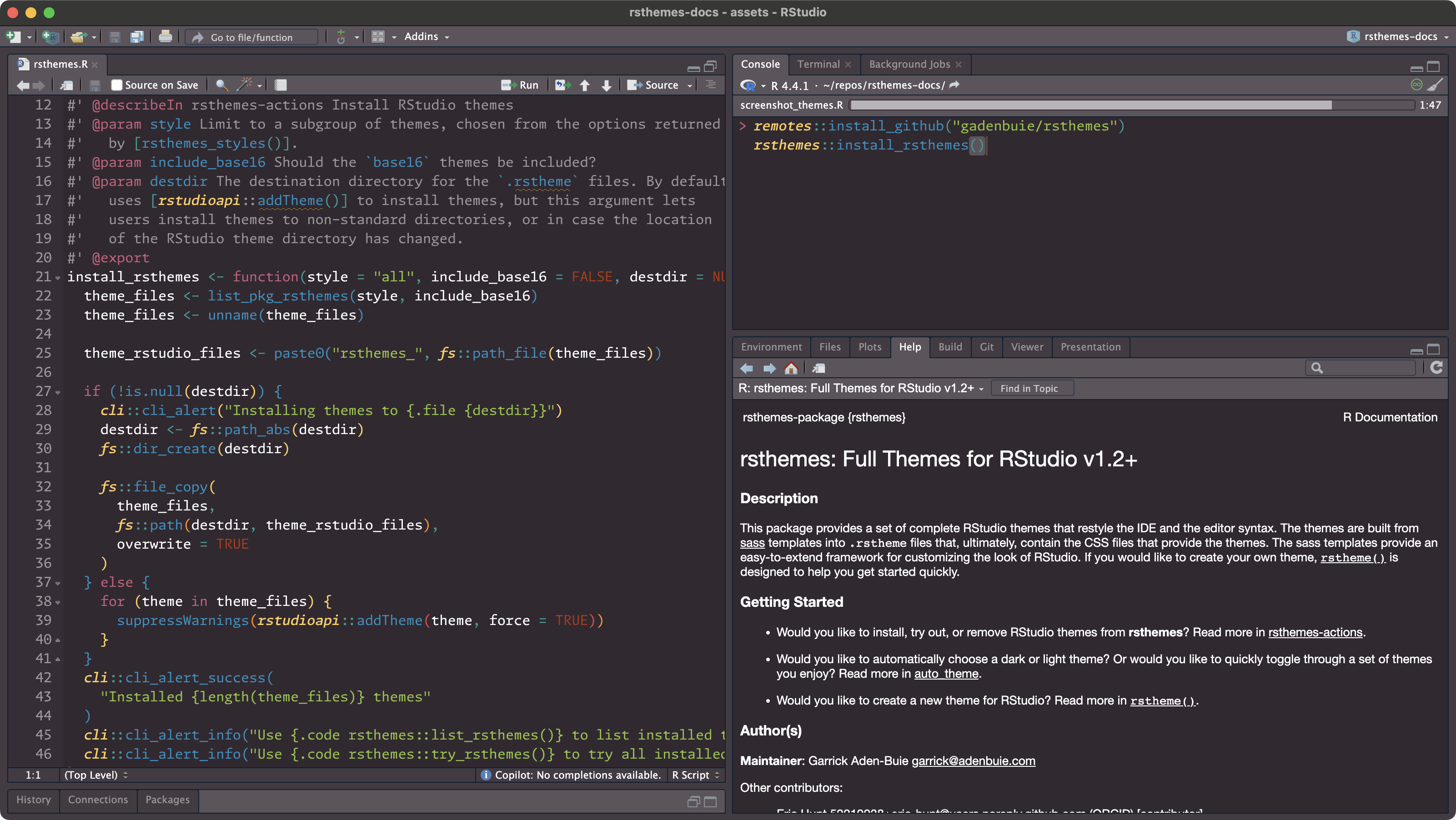Collapse the if block fold at line 27
1456x820 pixels.
point(58,392)
